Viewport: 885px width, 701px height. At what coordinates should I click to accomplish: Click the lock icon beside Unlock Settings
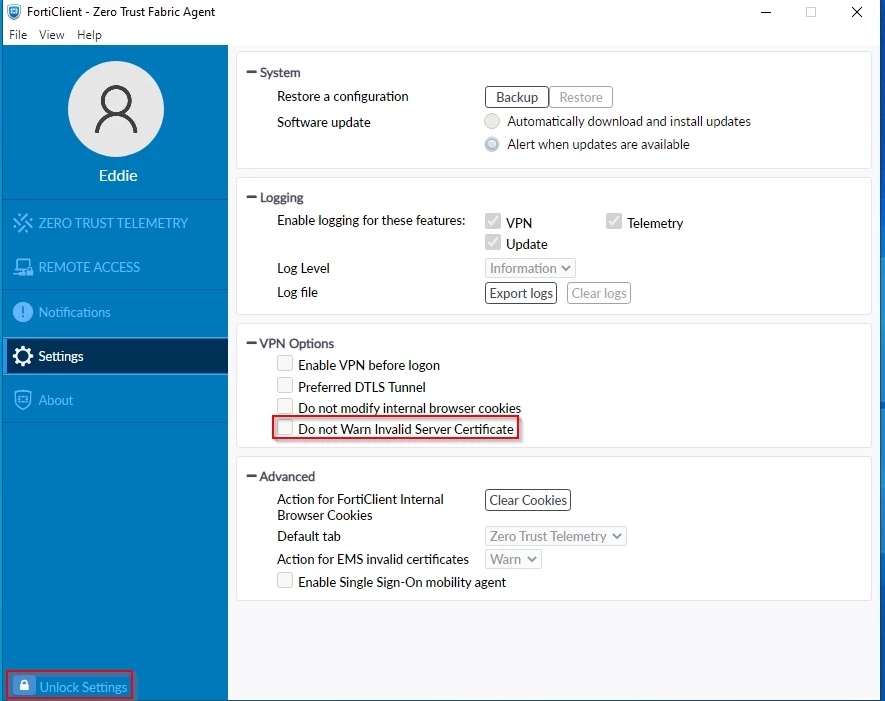point(24,686)
